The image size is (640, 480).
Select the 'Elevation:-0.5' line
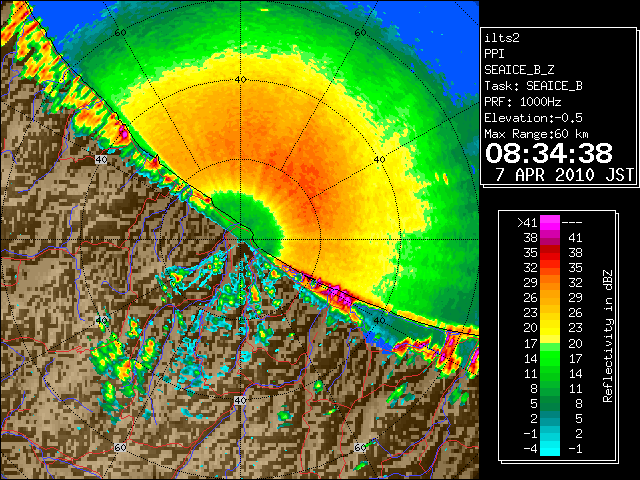coord(533,118)
